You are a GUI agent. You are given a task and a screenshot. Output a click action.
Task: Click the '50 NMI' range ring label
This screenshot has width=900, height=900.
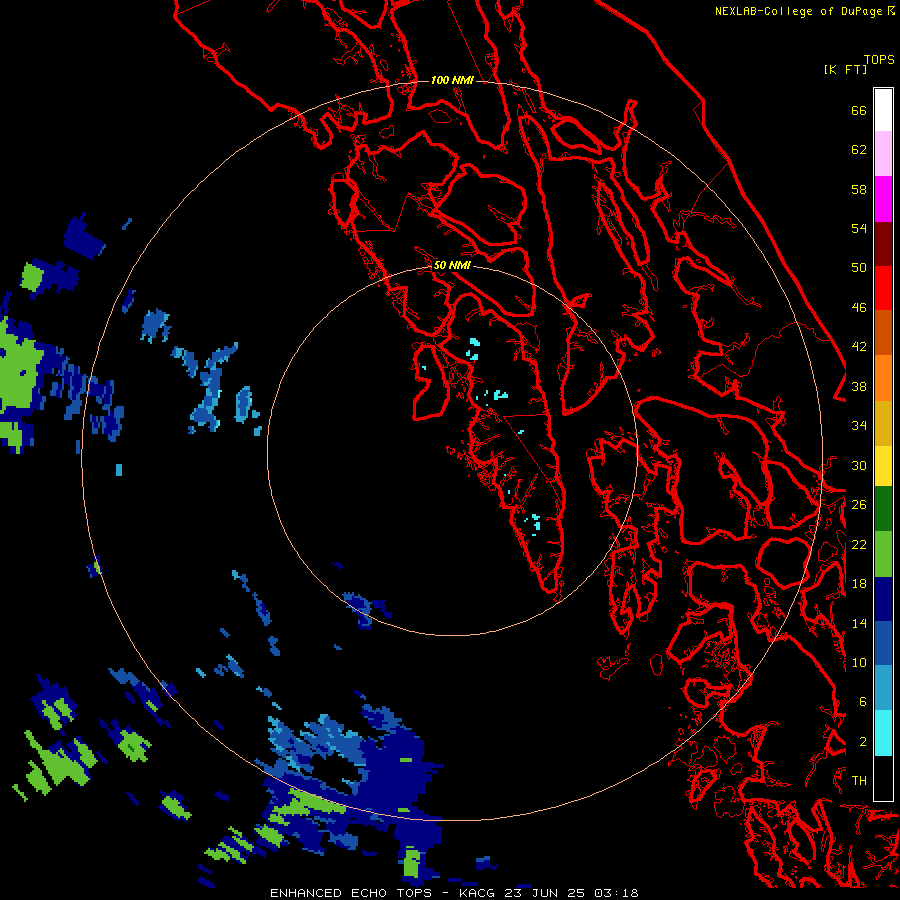452,265
